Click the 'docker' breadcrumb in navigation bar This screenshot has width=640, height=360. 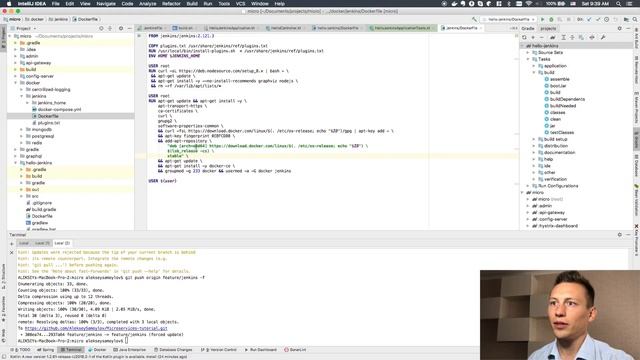(x=34, y=19)
